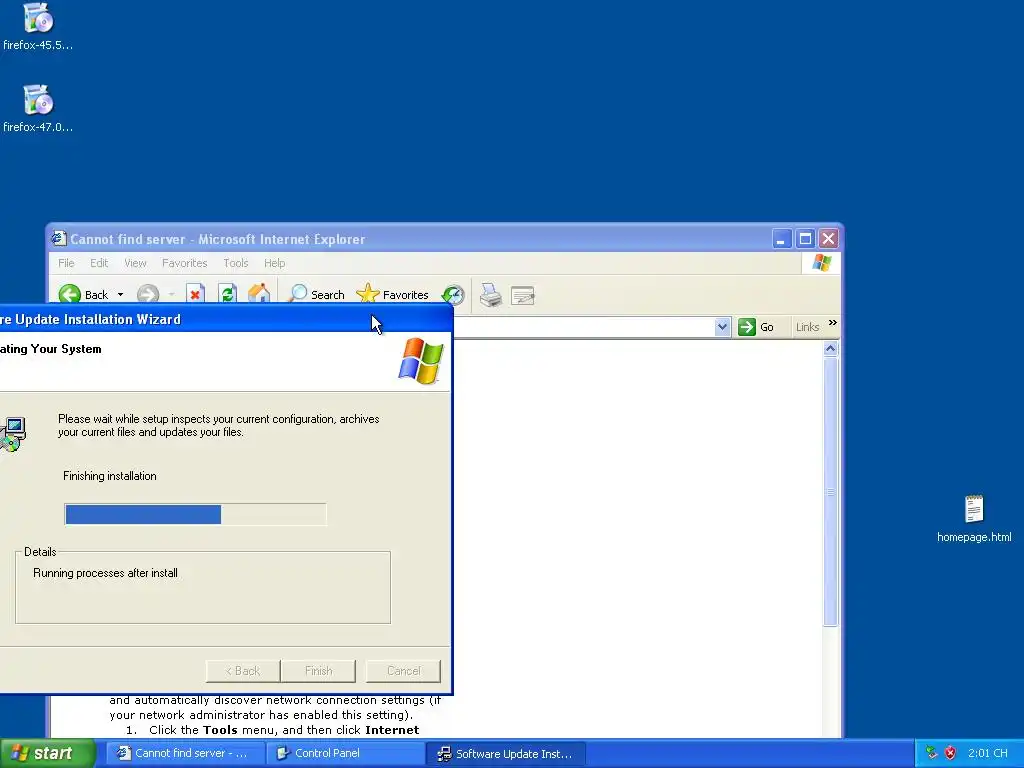Click the Update Installation Wizard title bar
The height and width of the screenshot is (768, 1024).
pos(225,319)
